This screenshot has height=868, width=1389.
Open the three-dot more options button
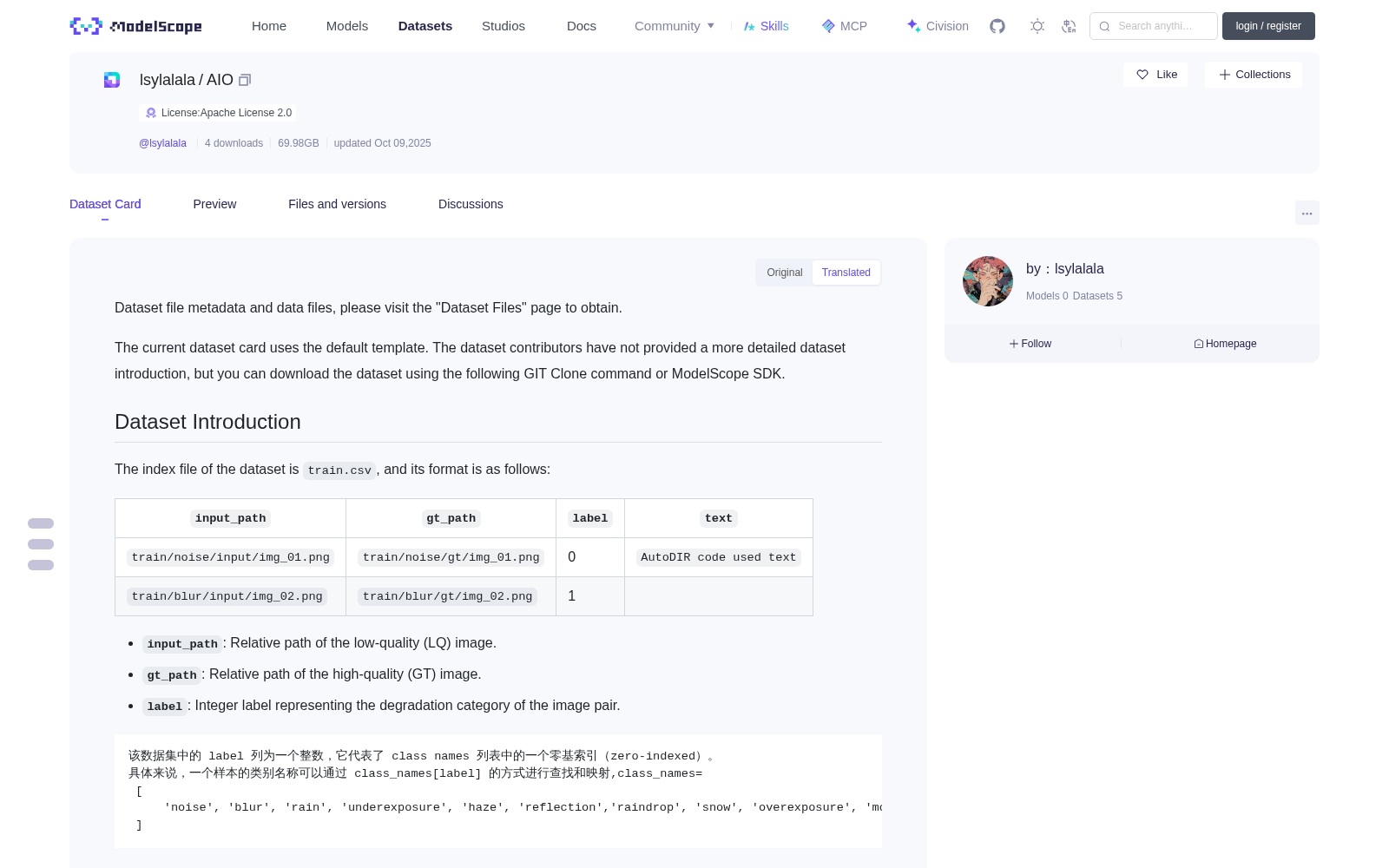tap(1307, 213)
